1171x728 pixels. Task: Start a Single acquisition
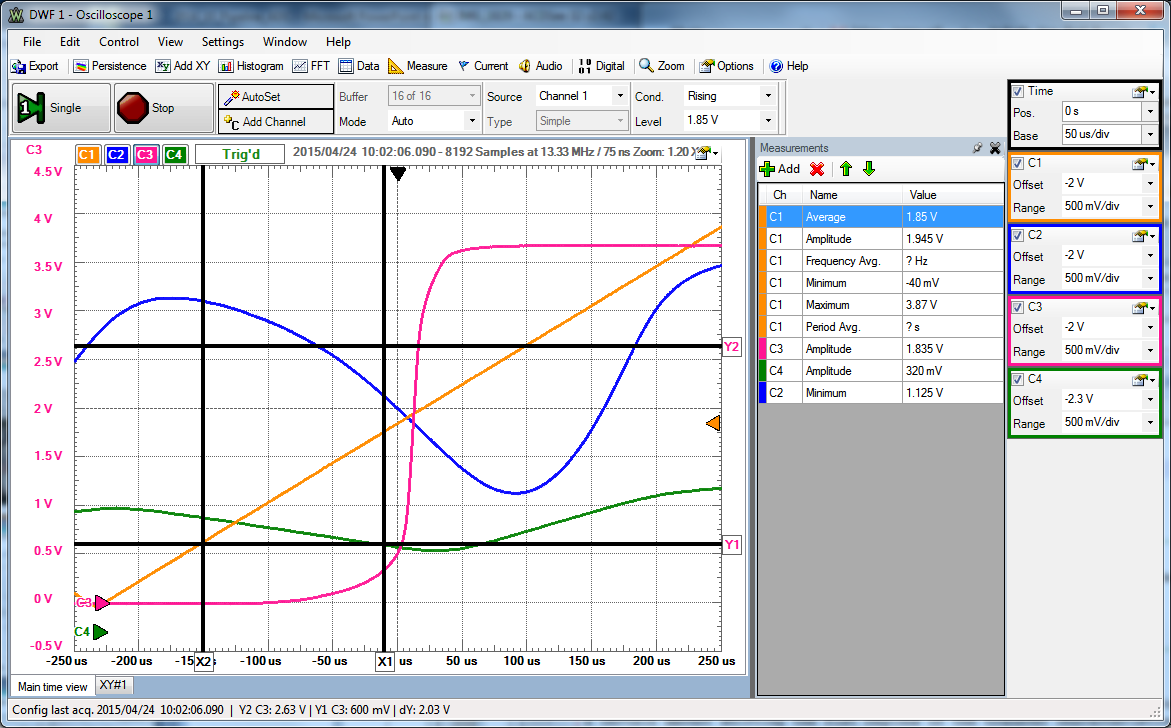(50, 108)
